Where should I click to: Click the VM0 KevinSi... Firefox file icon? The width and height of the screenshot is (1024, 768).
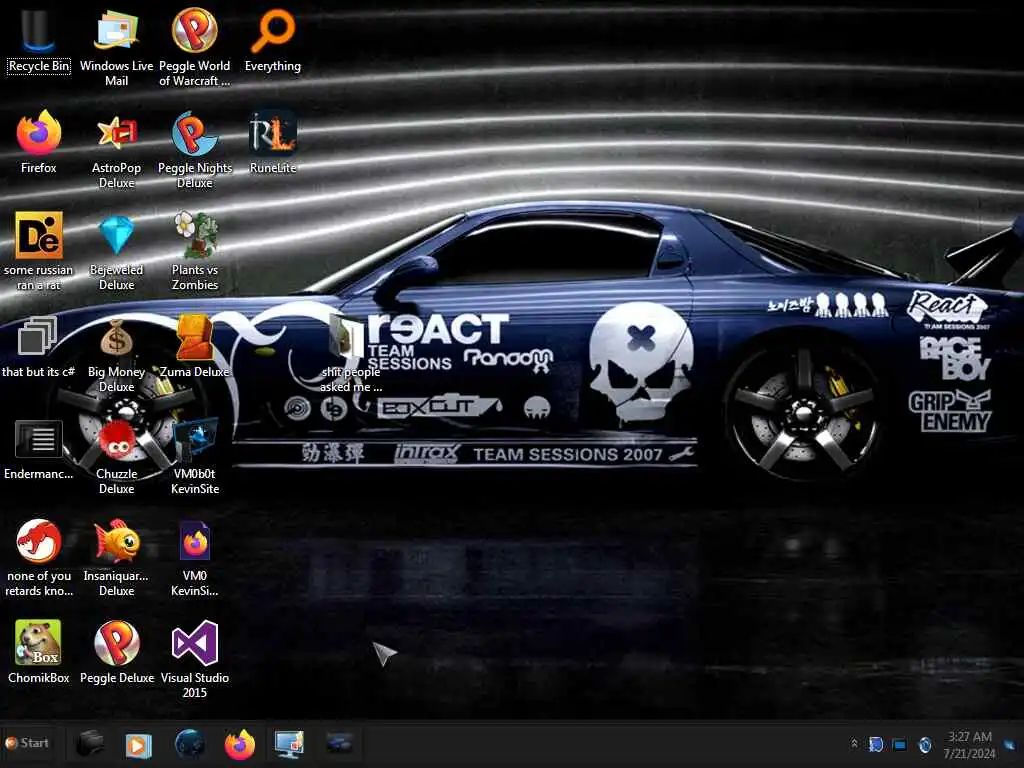(195, 558)
